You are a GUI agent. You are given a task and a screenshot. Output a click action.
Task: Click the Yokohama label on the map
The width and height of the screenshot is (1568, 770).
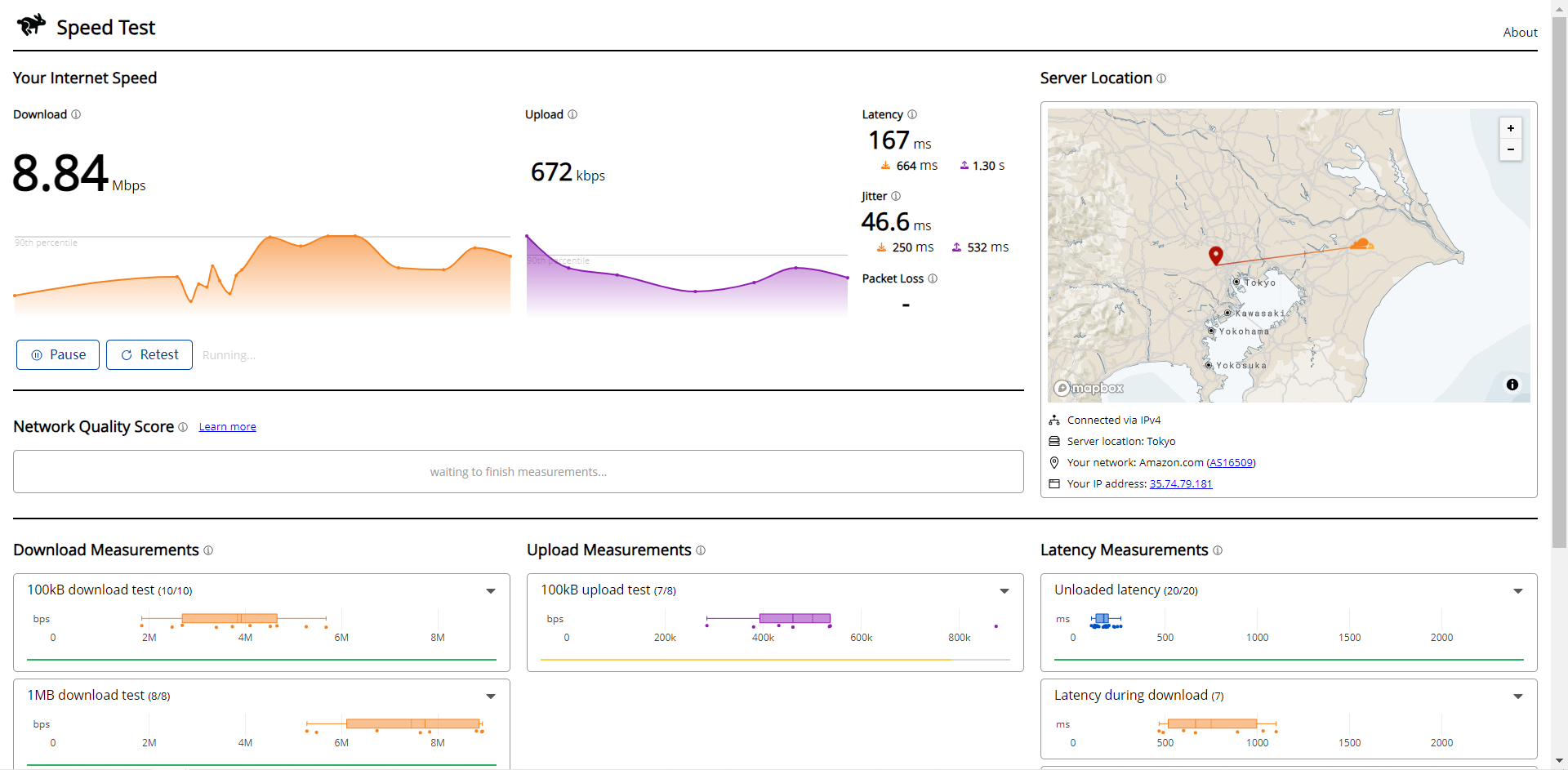[x=1244, y=332]
